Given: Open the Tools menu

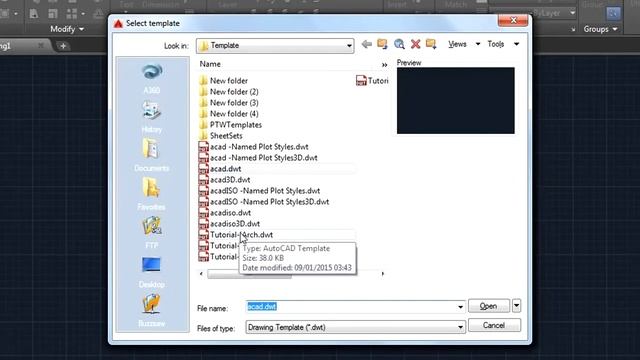Looking at the screenshot, I should pyautogui.click(x=503, y=44).
